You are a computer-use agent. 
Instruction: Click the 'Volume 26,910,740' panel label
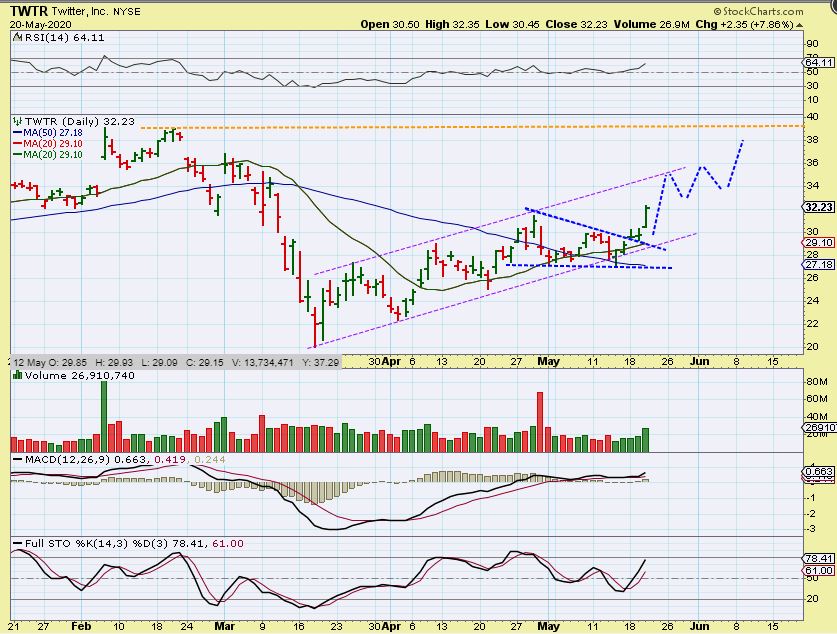[x=80, y=375]
